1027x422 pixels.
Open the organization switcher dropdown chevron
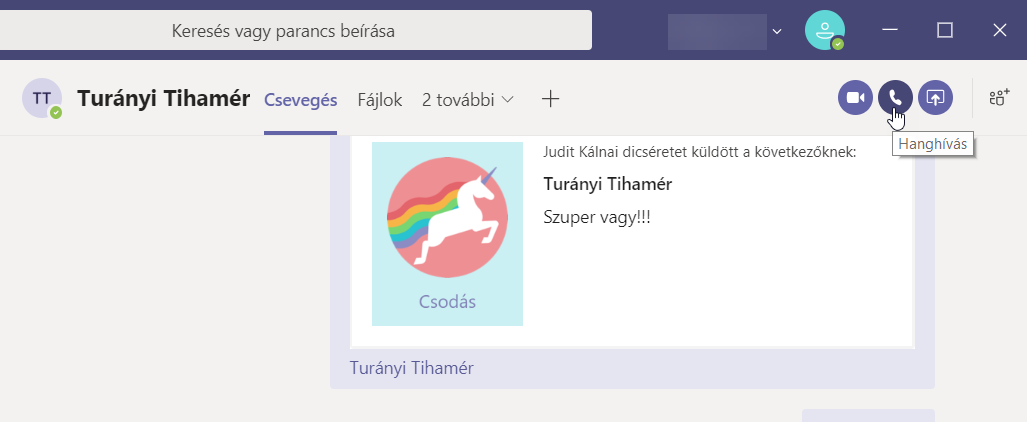[777, 31]
